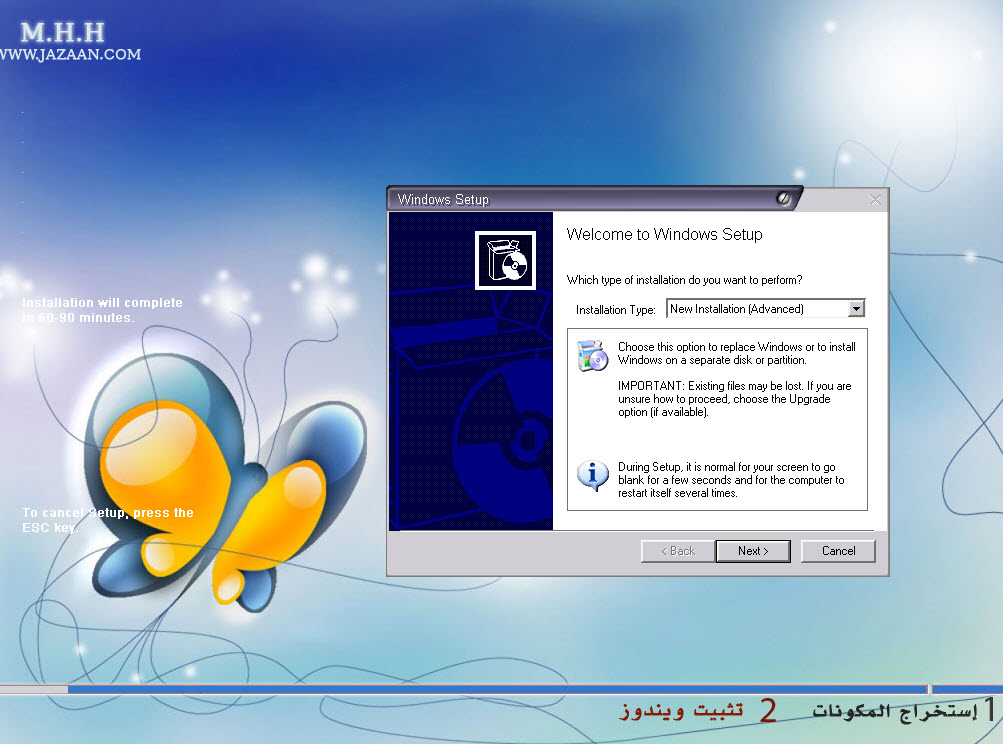This screenshot has width=1003, height=744.
Task: Click the Windows install disc icon beside option text
Action: [592, 355]
